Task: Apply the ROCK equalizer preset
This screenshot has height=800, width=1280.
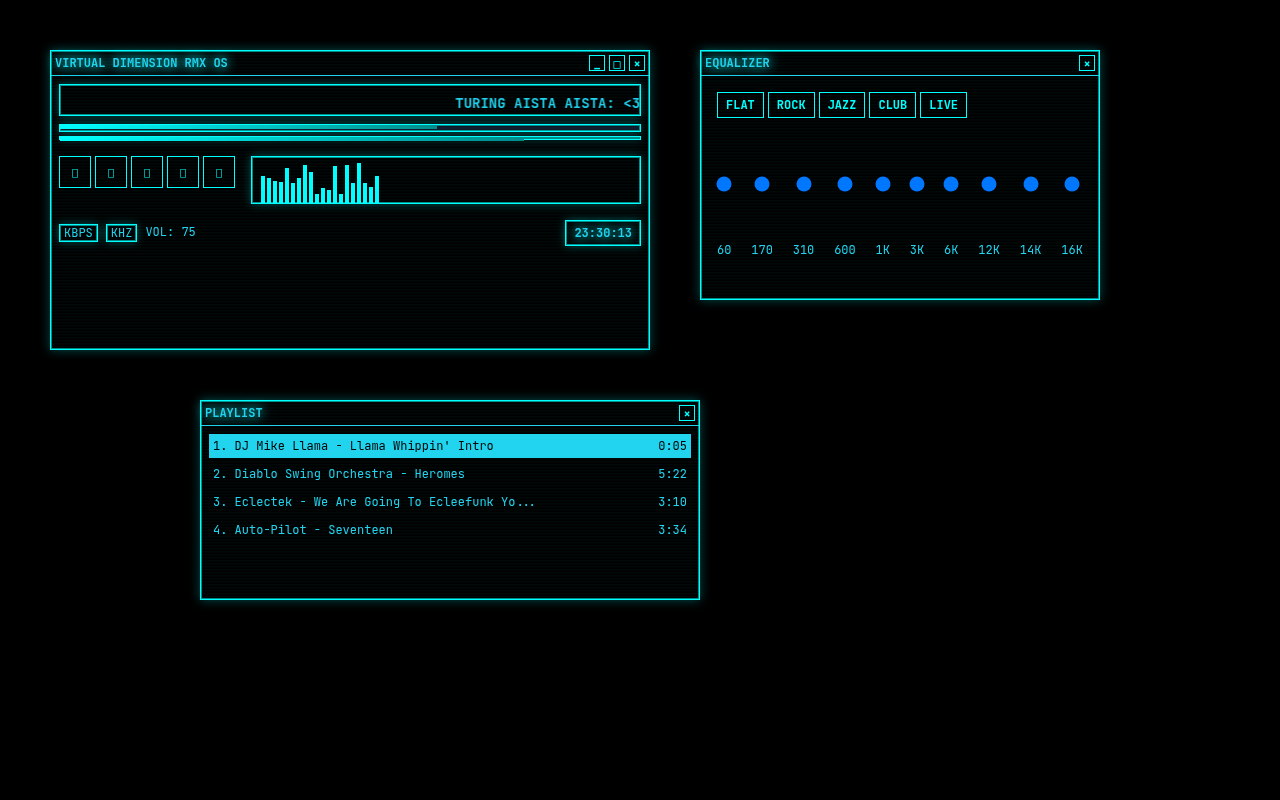Action: click(791, 105)
